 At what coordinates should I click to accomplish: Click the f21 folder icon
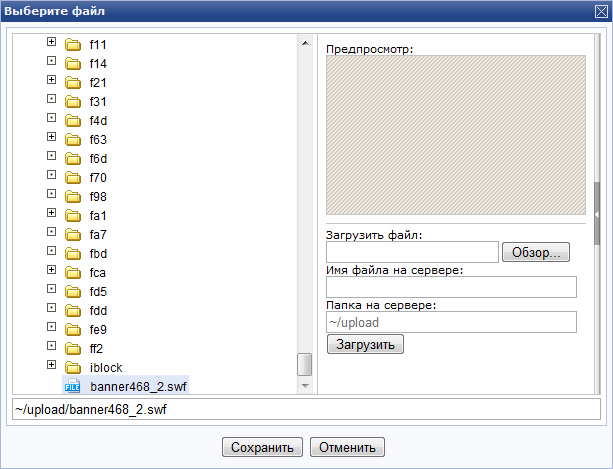(x=73, y=83)
